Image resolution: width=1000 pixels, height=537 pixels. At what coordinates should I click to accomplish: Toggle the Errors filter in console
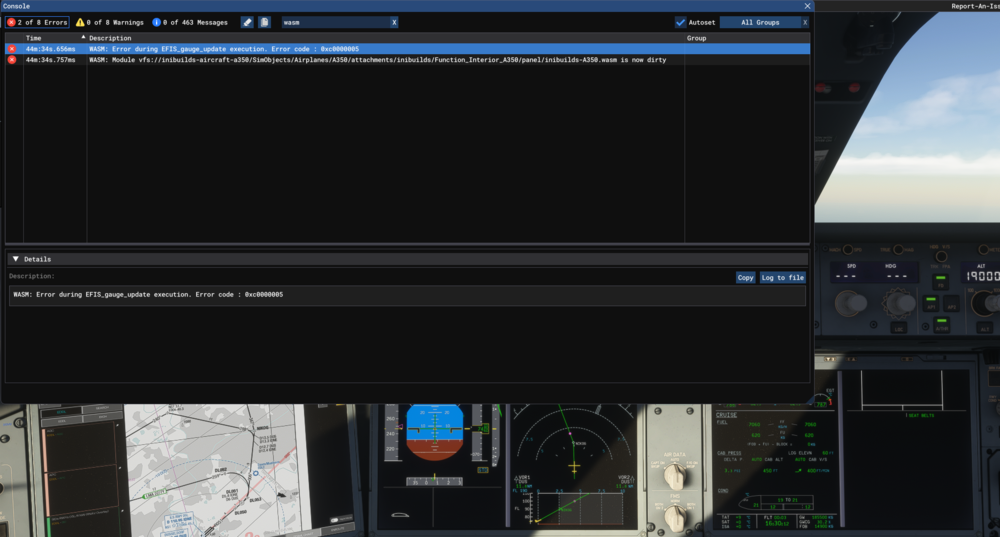37,22
